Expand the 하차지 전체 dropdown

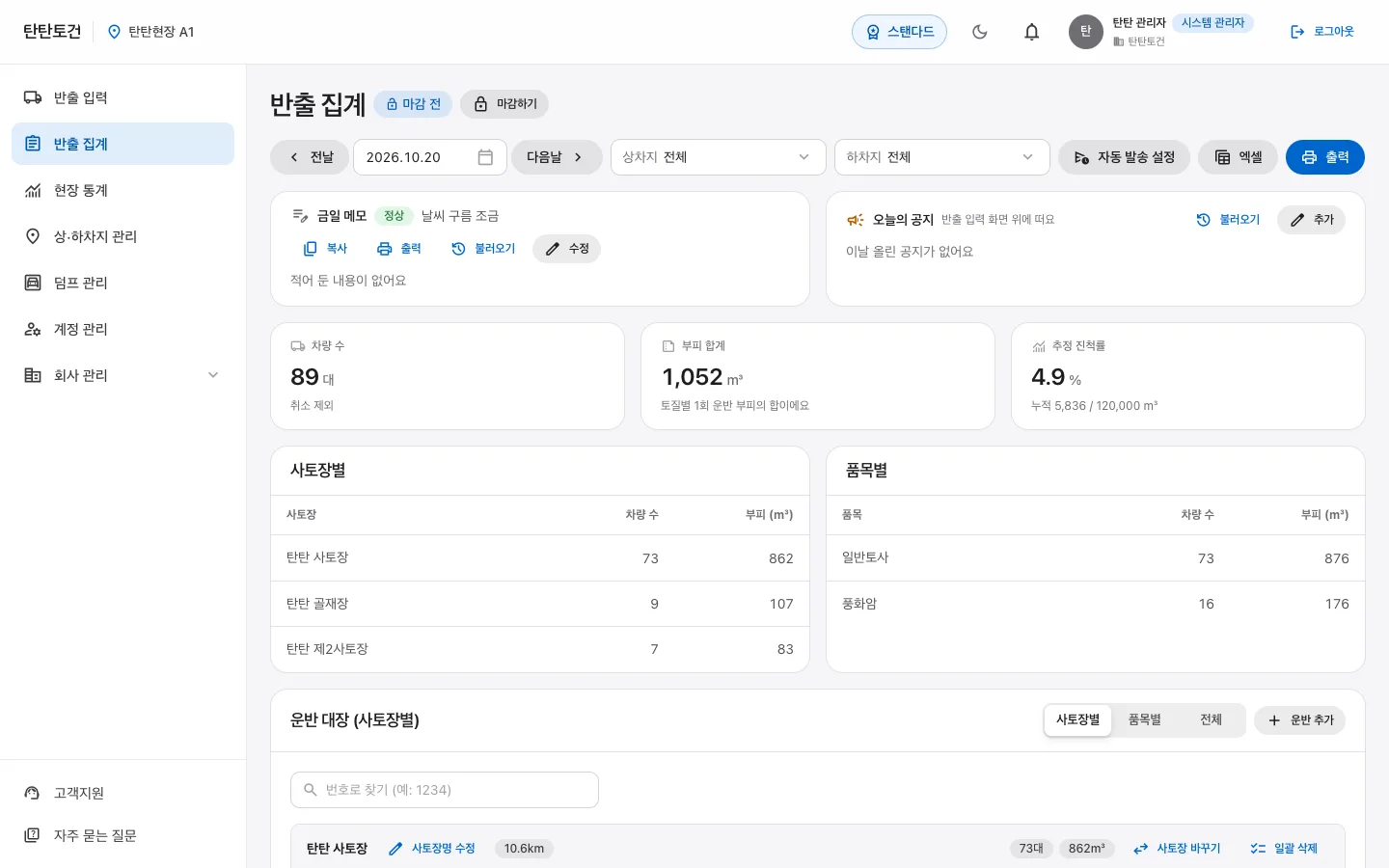pyautogui.click(x=942, y=157)
